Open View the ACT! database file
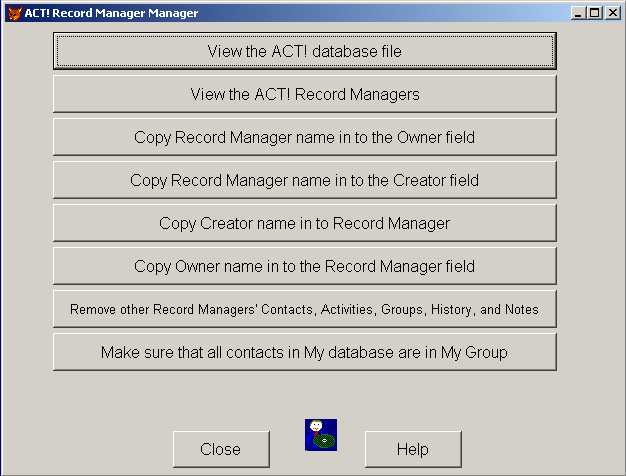The width and height of the screenshot is (626, 476). (305, 51)
